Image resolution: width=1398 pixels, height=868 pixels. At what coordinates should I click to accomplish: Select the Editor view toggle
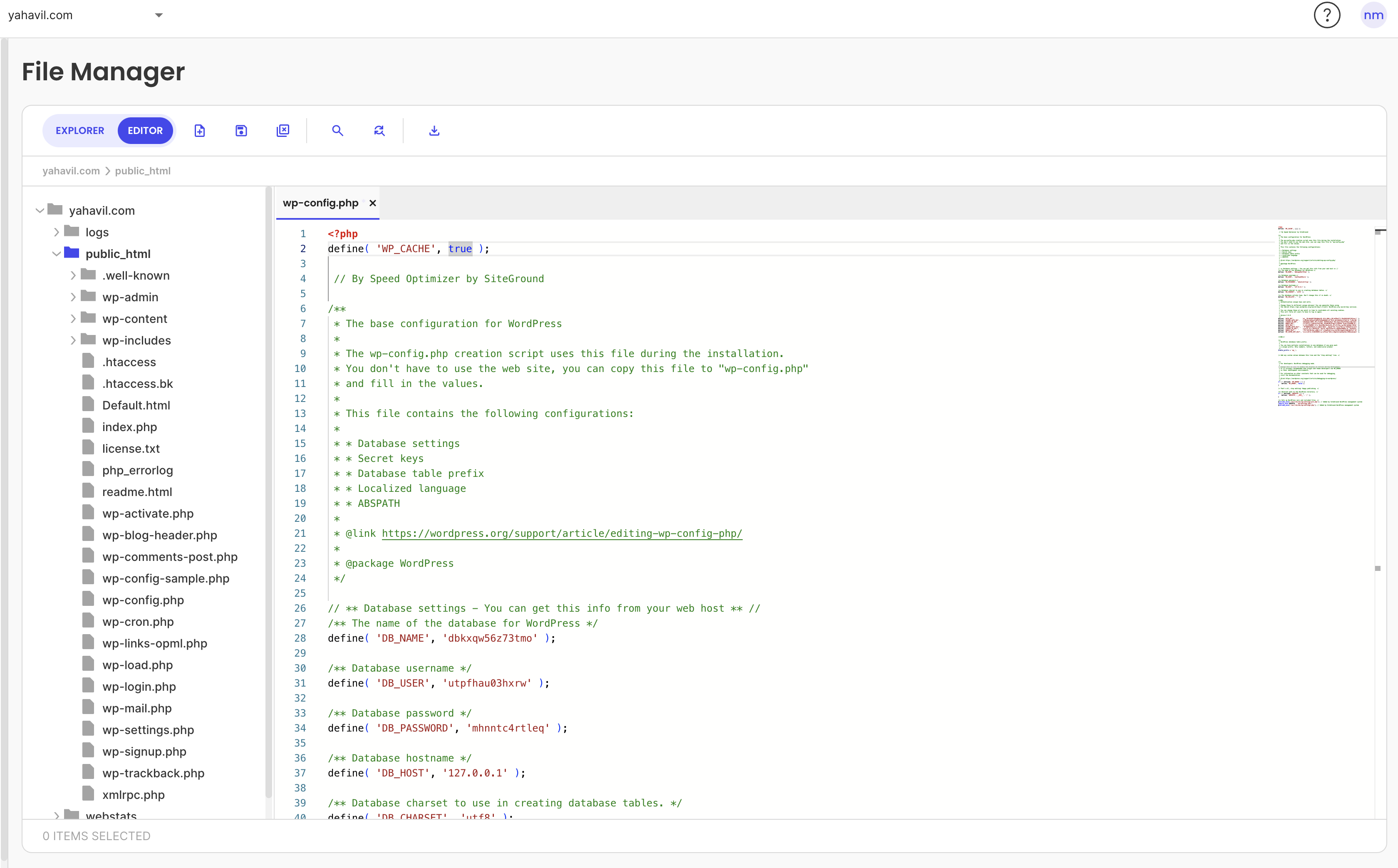coord(145,131)
